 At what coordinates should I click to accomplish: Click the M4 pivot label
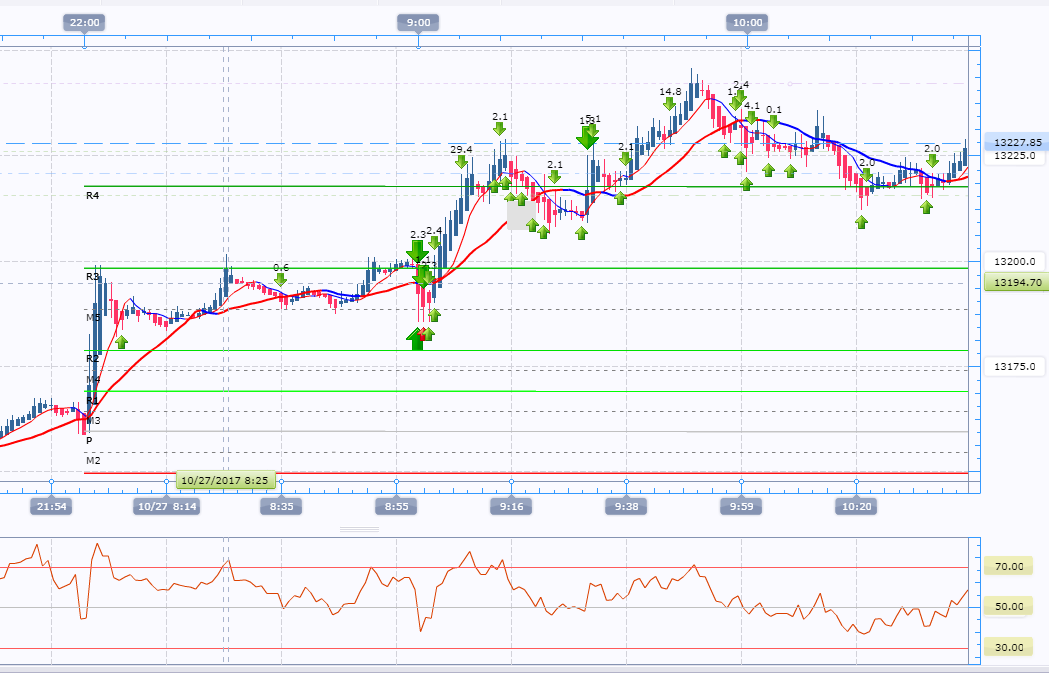93,379
